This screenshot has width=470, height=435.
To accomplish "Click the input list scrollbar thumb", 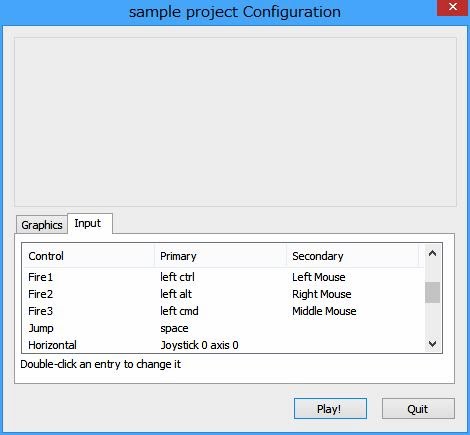I will click(x=432, y=292).
